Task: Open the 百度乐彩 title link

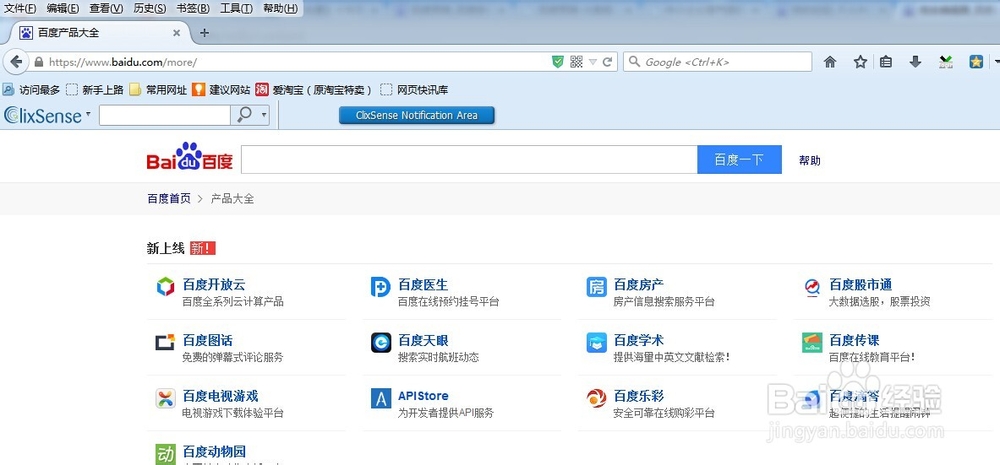Action: coord(638,396)
